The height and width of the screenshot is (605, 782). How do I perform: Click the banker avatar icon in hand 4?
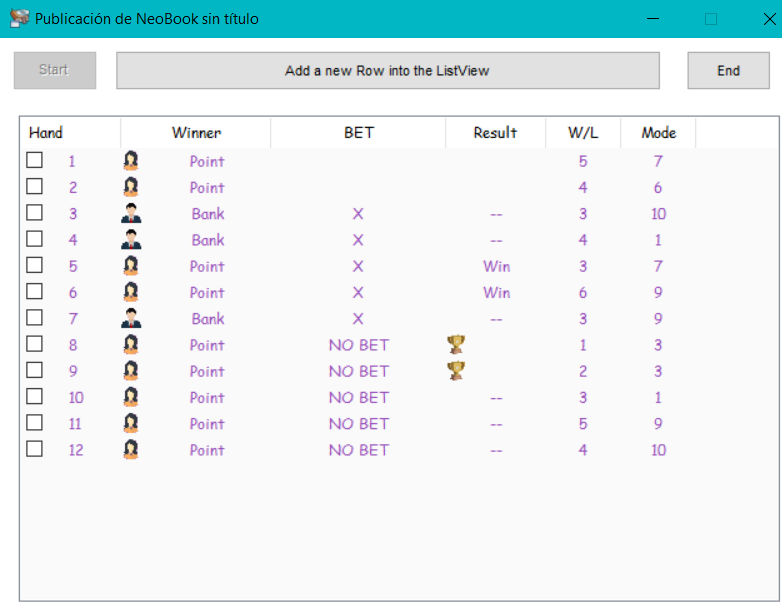(x=131, y=239)
